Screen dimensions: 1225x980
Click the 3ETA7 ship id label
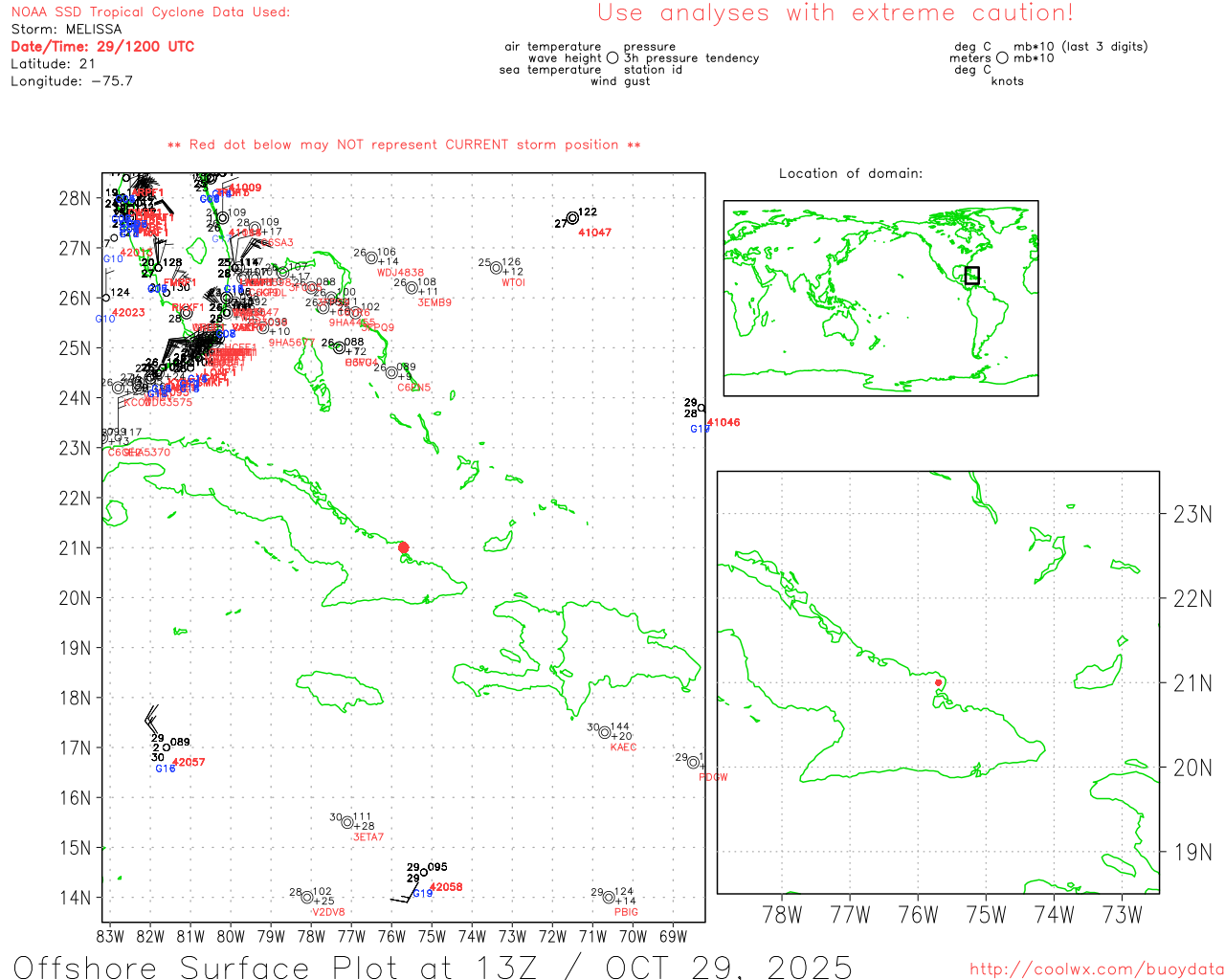[368, 837]
